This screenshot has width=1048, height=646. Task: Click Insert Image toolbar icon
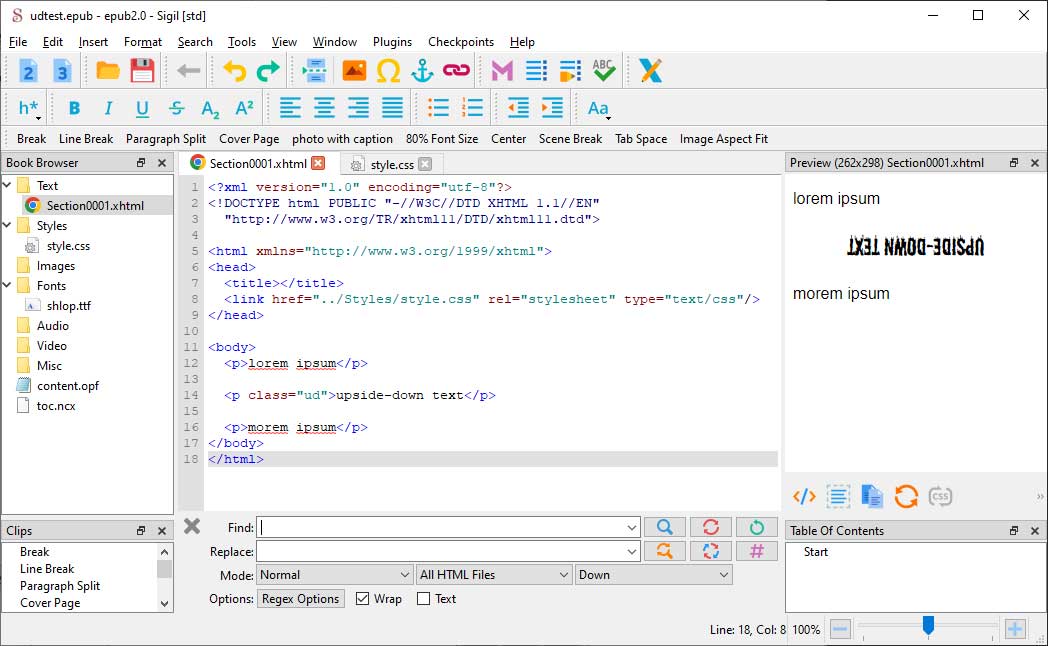(354, 70)
